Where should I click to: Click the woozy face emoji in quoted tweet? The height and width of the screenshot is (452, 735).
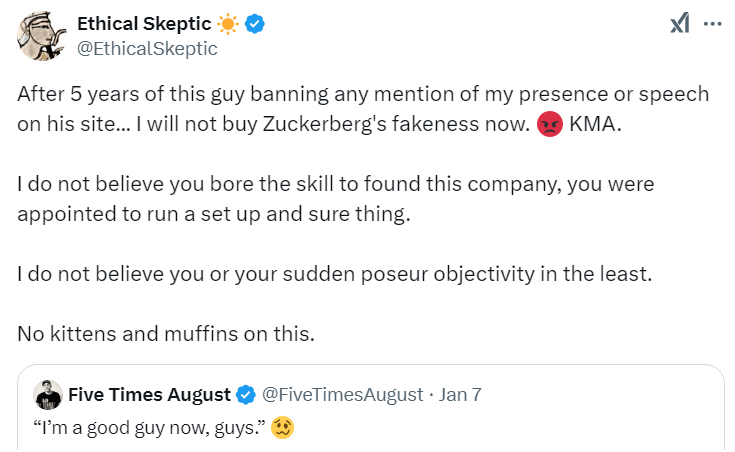tap(285, 427)
